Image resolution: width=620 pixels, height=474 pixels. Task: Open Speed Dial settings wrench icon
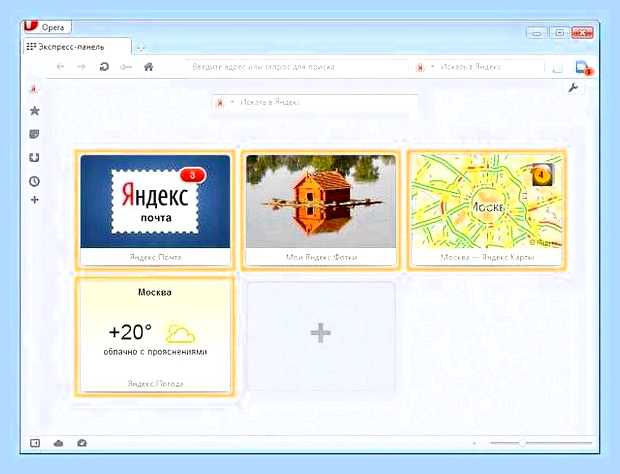coord(573,87)
